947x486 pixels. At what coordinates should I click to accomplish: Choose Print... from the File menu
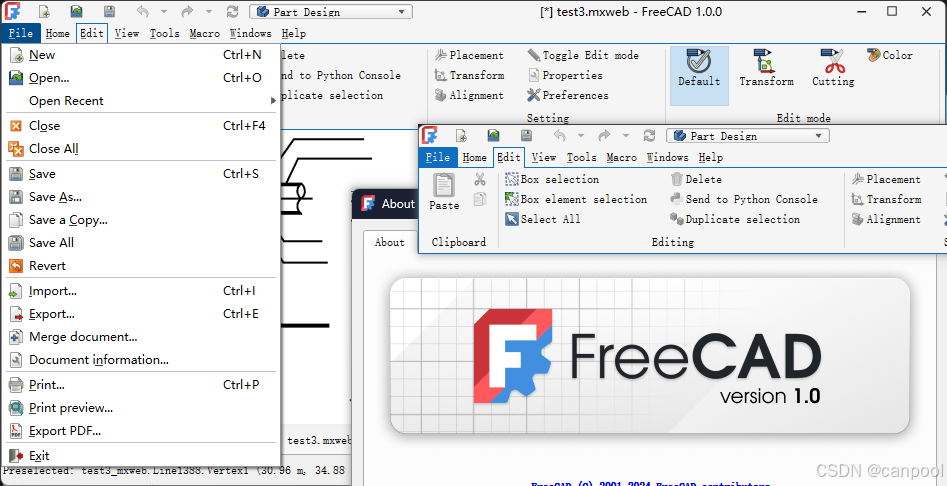[141, 385]
